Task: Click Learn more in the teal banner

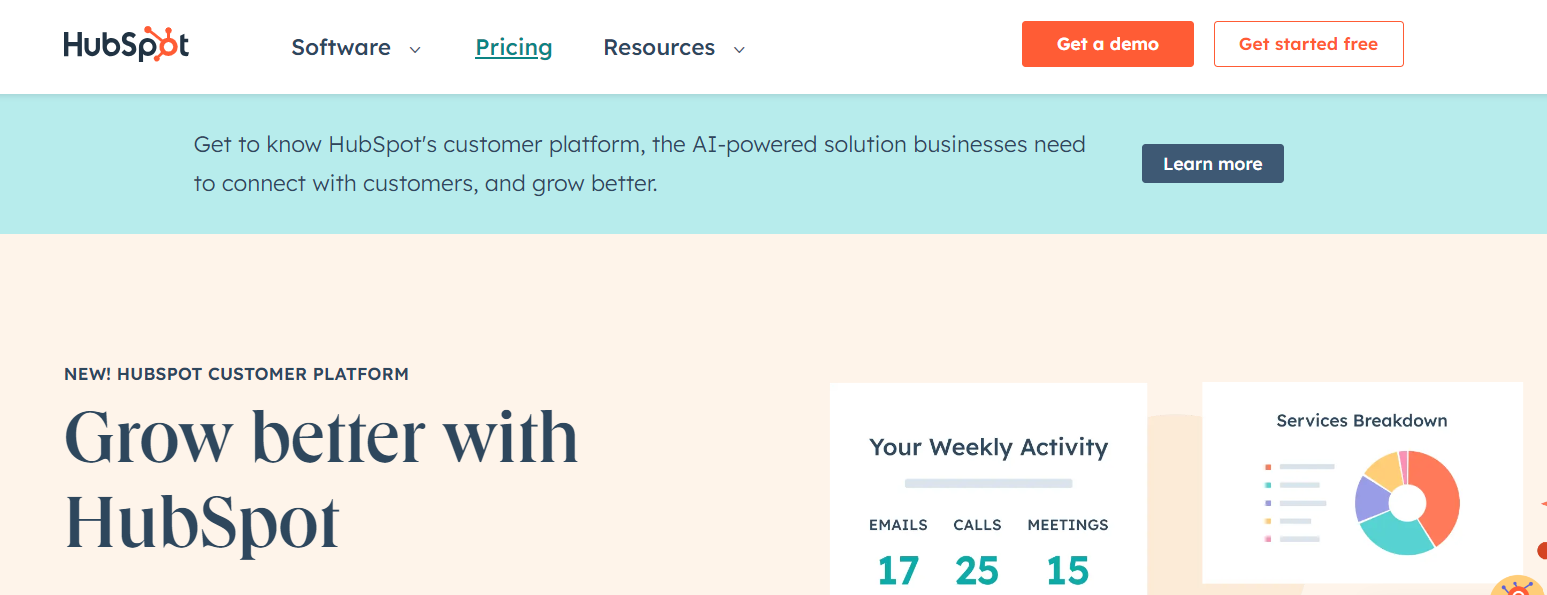Action: (x=1212, y=164)
